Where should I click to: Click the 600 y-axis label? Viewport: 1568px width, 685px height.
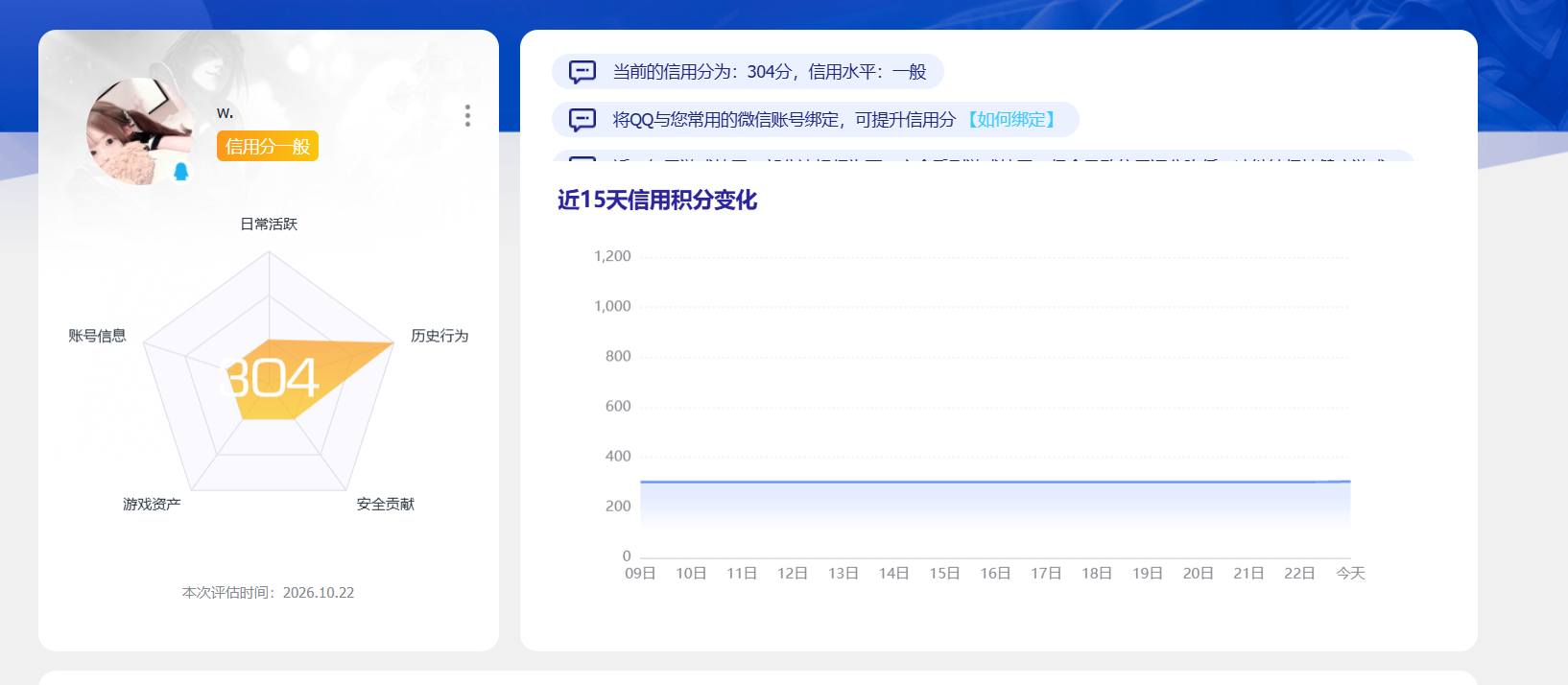tap(618, 406)
